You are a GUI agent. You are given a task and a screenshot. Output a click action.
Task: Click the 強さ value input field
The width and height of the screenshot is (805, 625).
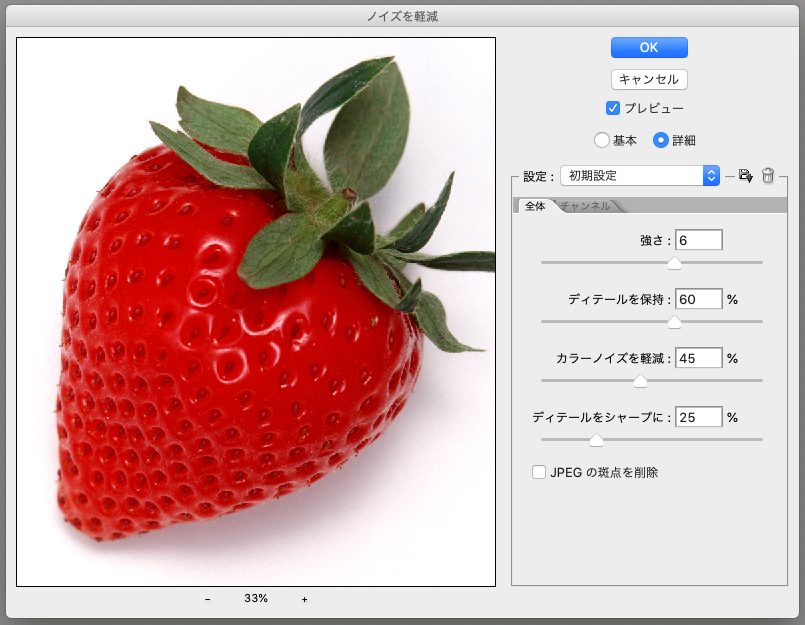698,240
